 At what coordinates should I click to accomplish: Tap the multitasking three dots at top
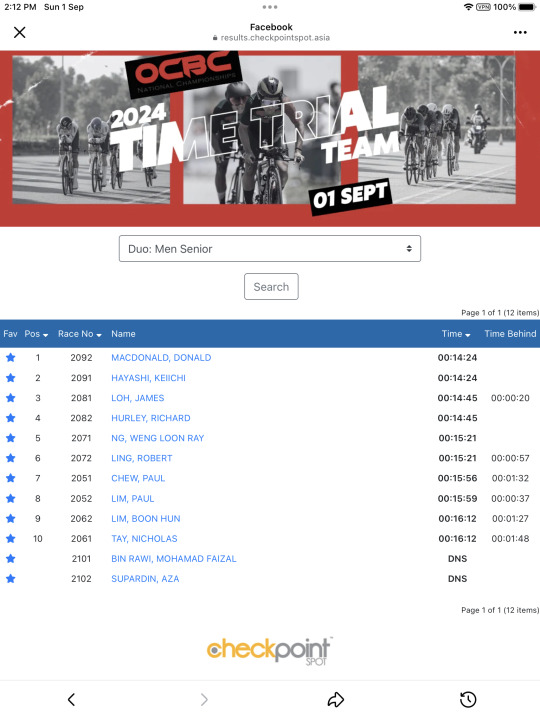(270, 7)
